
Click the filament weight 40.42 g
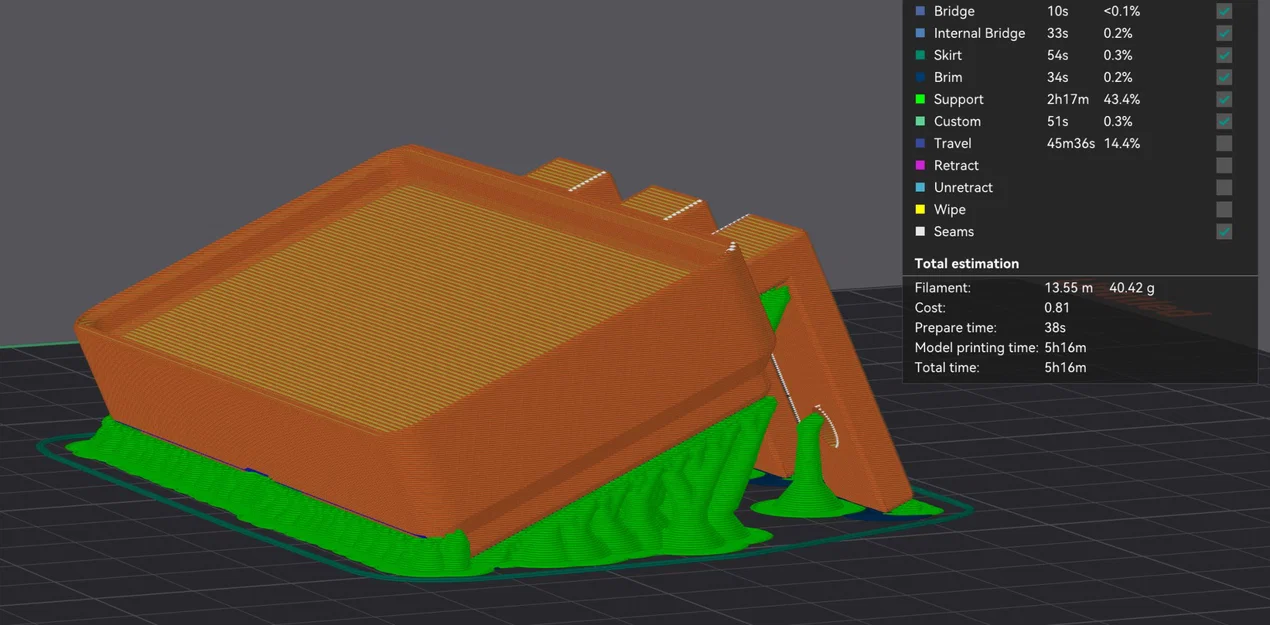(x=1132, y=287)
